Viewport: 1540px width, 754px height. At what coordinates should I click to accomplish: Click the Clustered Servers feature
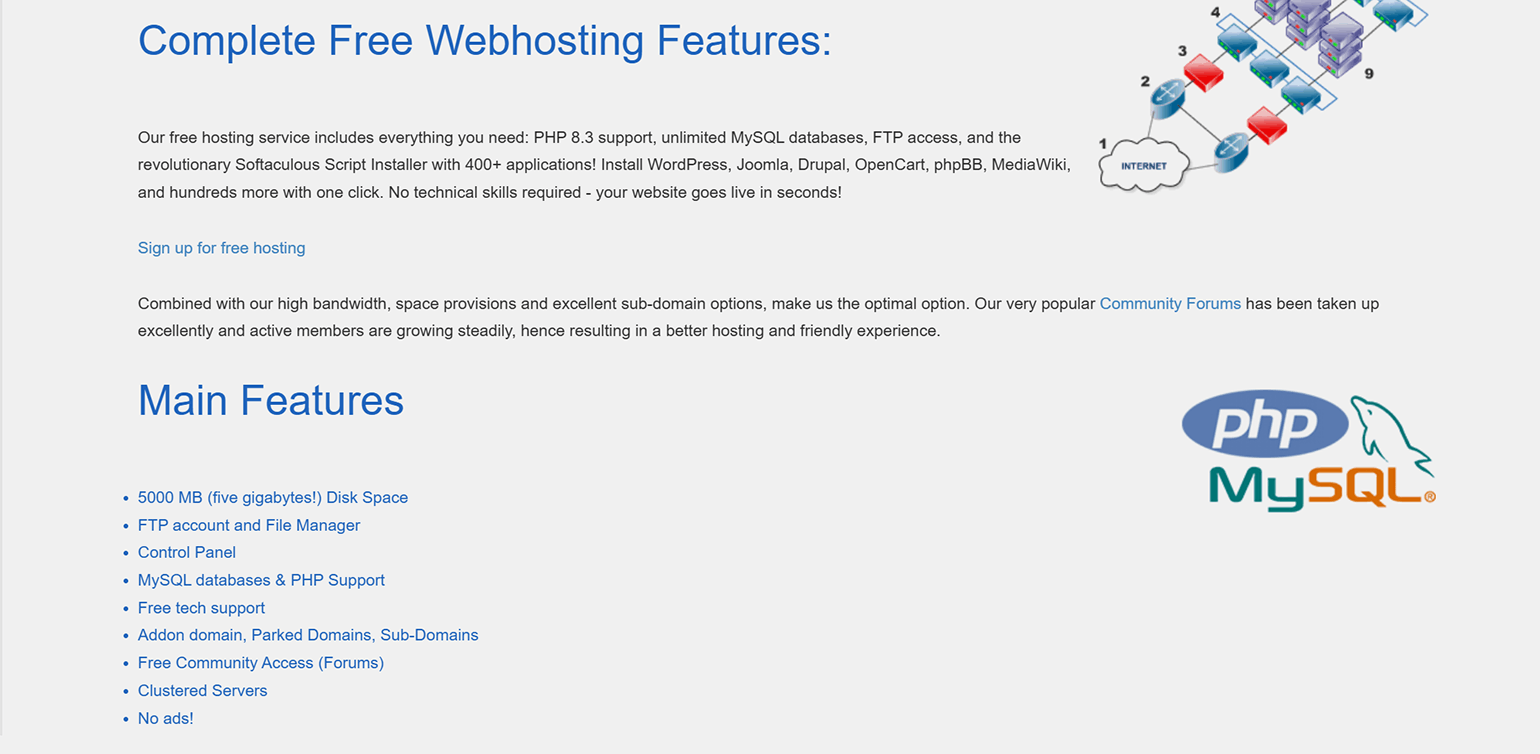203,691
